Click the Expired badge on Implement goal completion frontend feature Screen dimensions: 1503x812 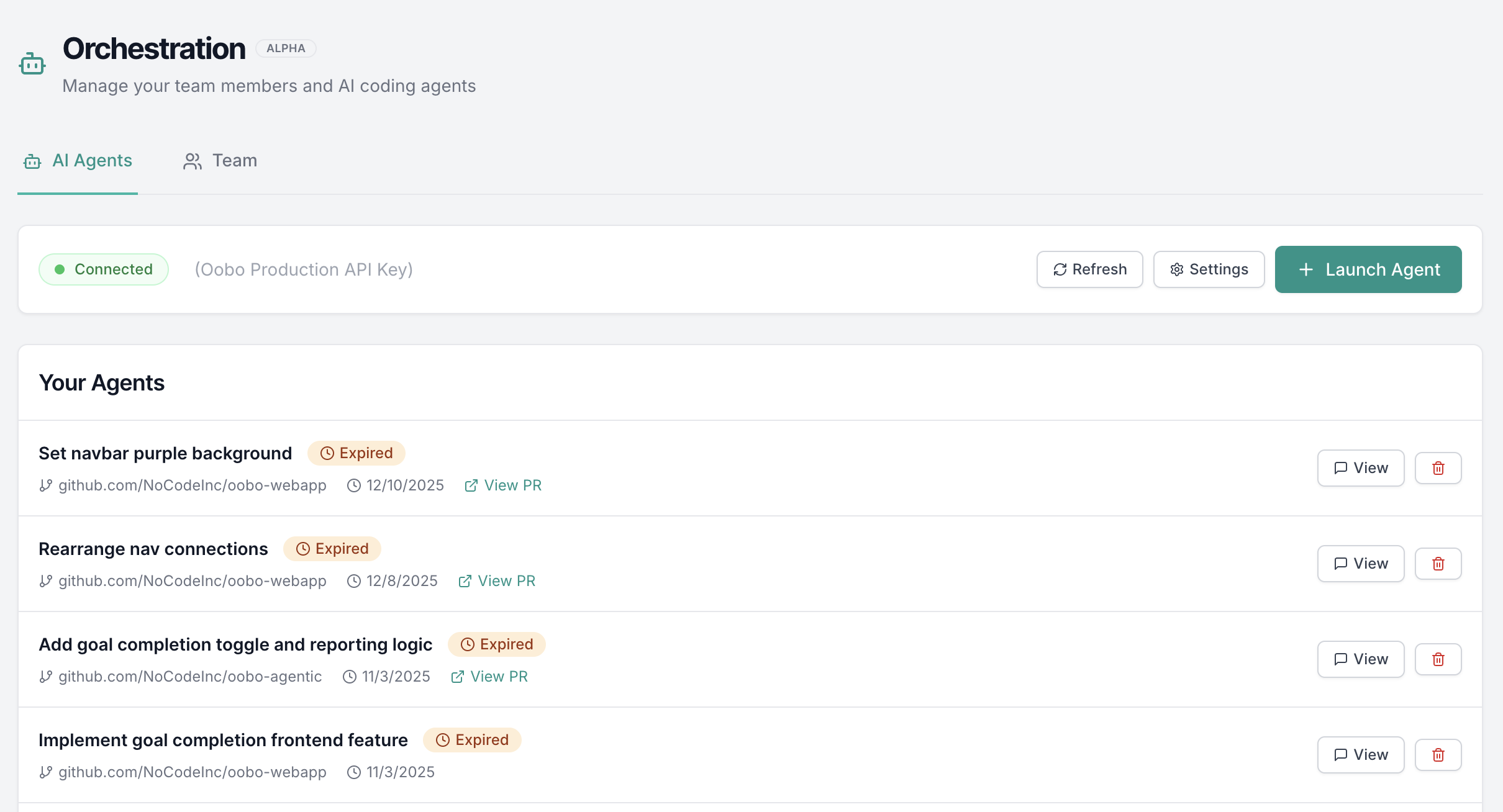click(x=472, y=739)
